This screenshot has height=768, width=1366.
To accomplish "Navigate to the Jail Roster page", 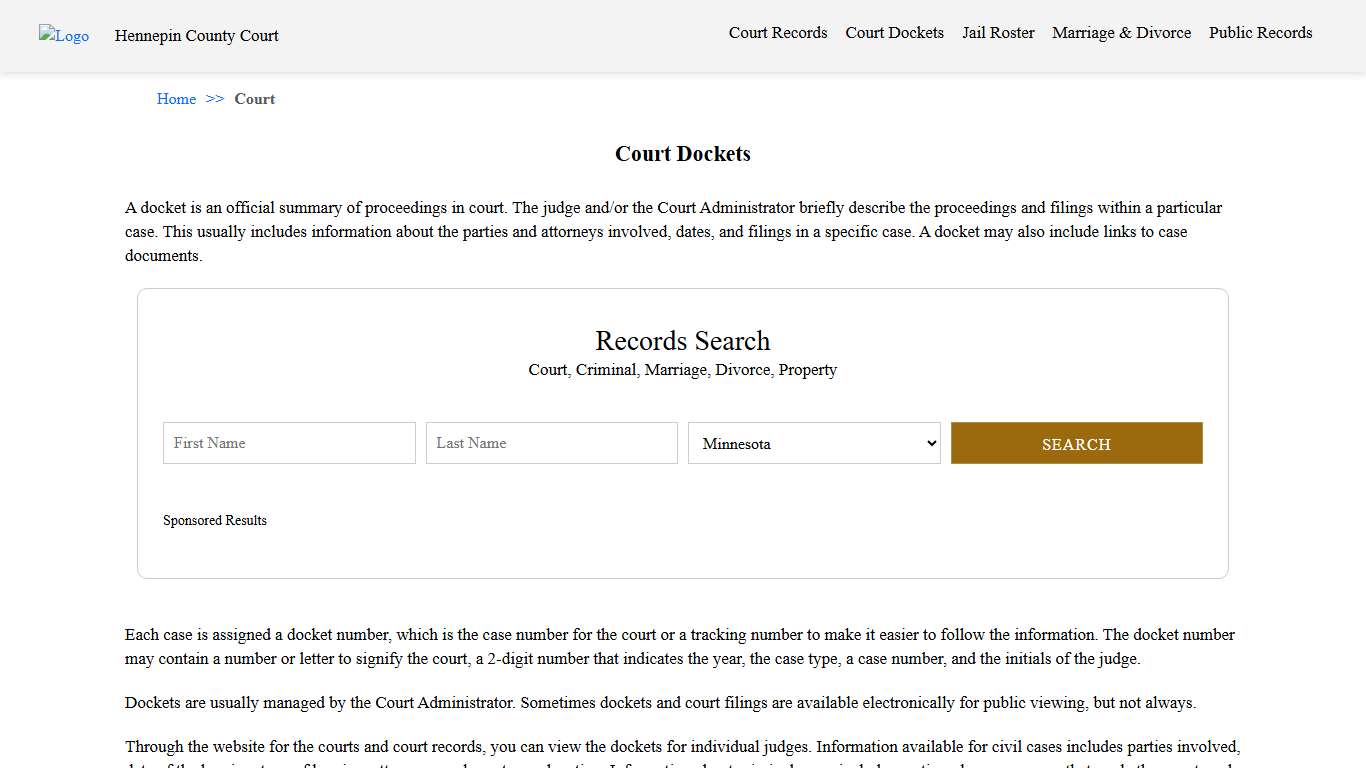I will [x=998, y=33].
